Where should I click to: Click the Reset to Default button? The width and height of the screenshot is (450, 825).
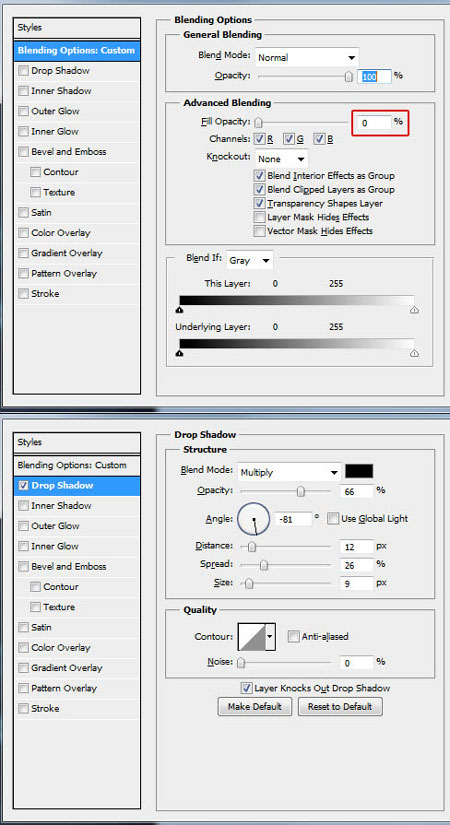point(340,706)
